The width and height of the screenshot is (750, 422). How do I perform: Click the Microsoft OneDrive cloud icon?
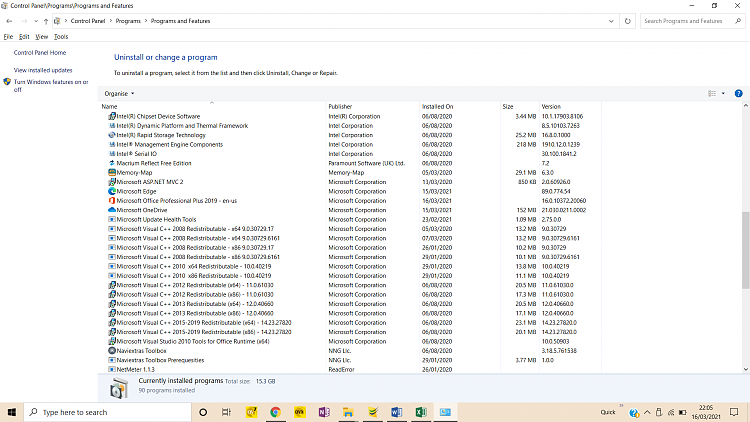(x=111, y=210)
